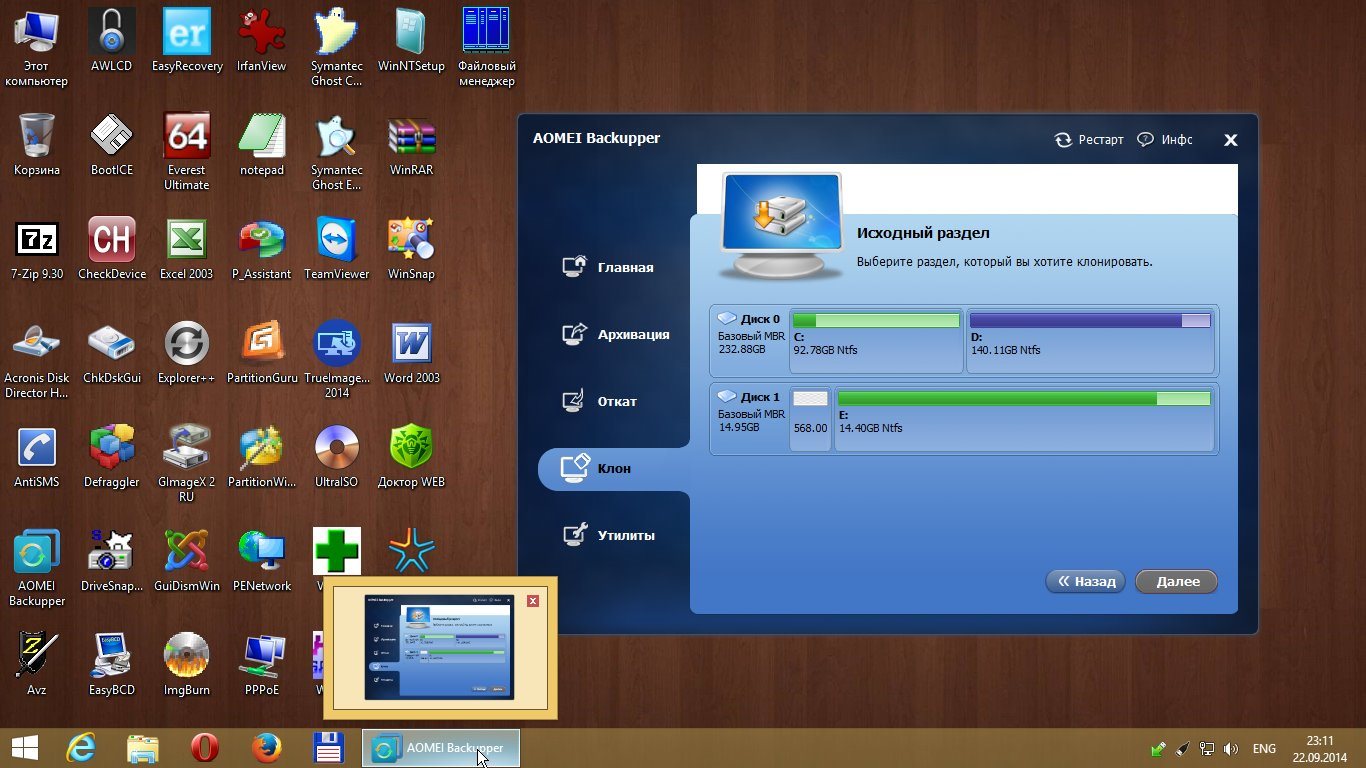
Task: Open the volume icon in system tray
Action: 1231,748
